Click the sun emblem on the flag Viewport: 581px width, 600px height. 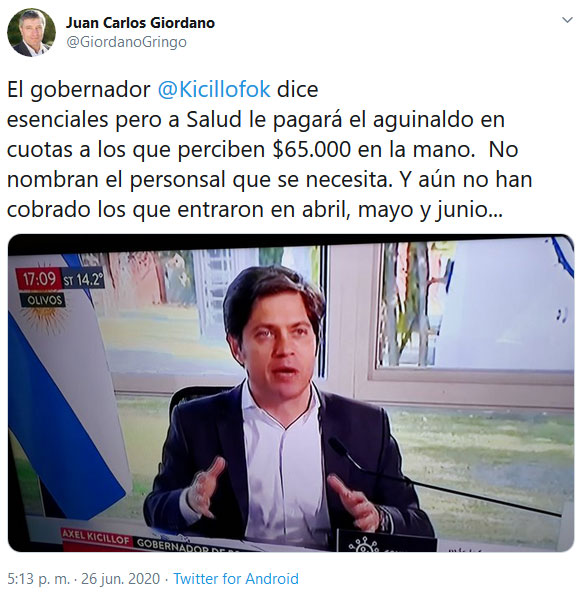tap(44, 318)
